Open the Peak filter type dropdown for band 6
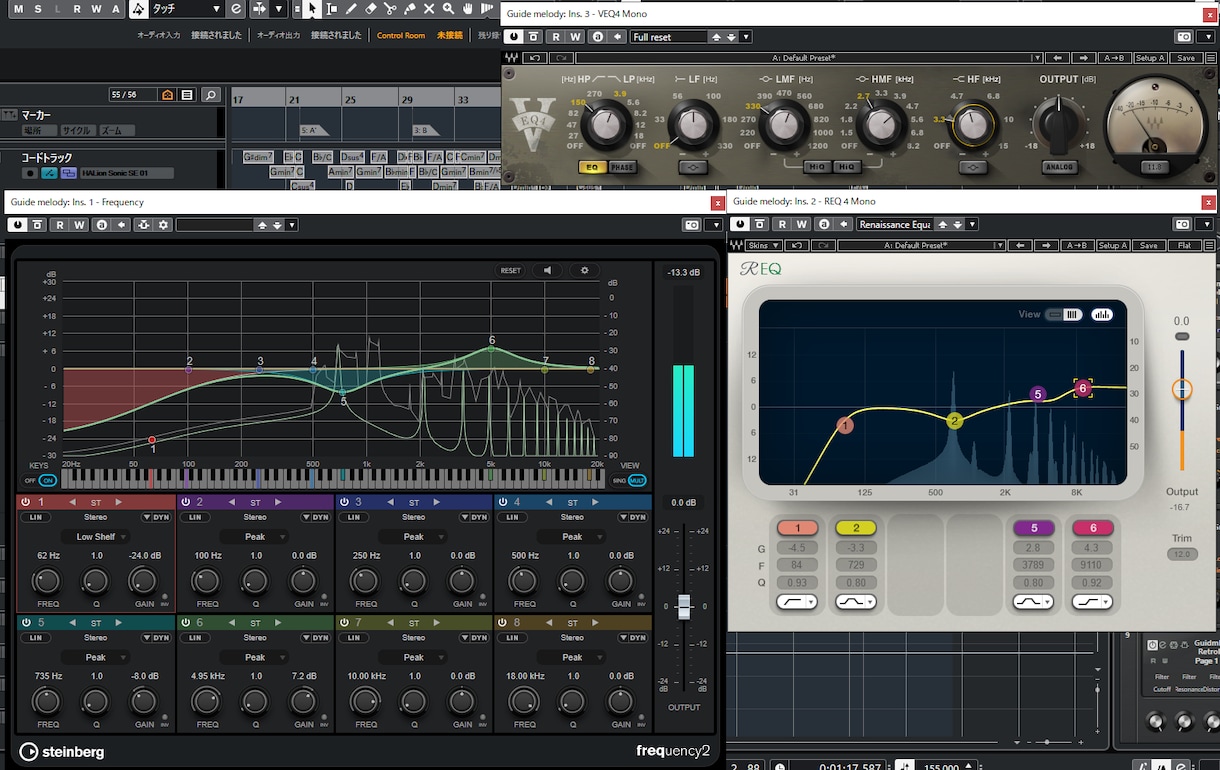The height and width of the screenshot is (770, 1220). pos(255,657)
